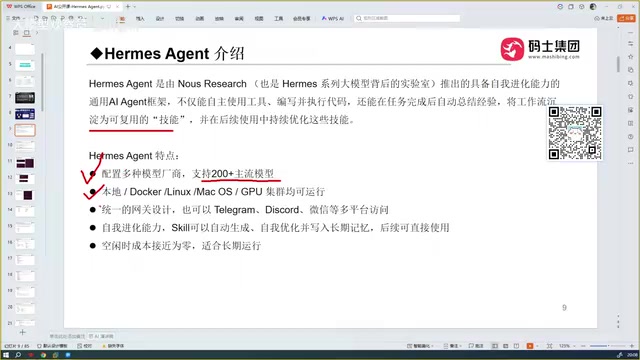Switch thumbnail pane to outline view icon

pyautogui.click(x=16, y=33)
